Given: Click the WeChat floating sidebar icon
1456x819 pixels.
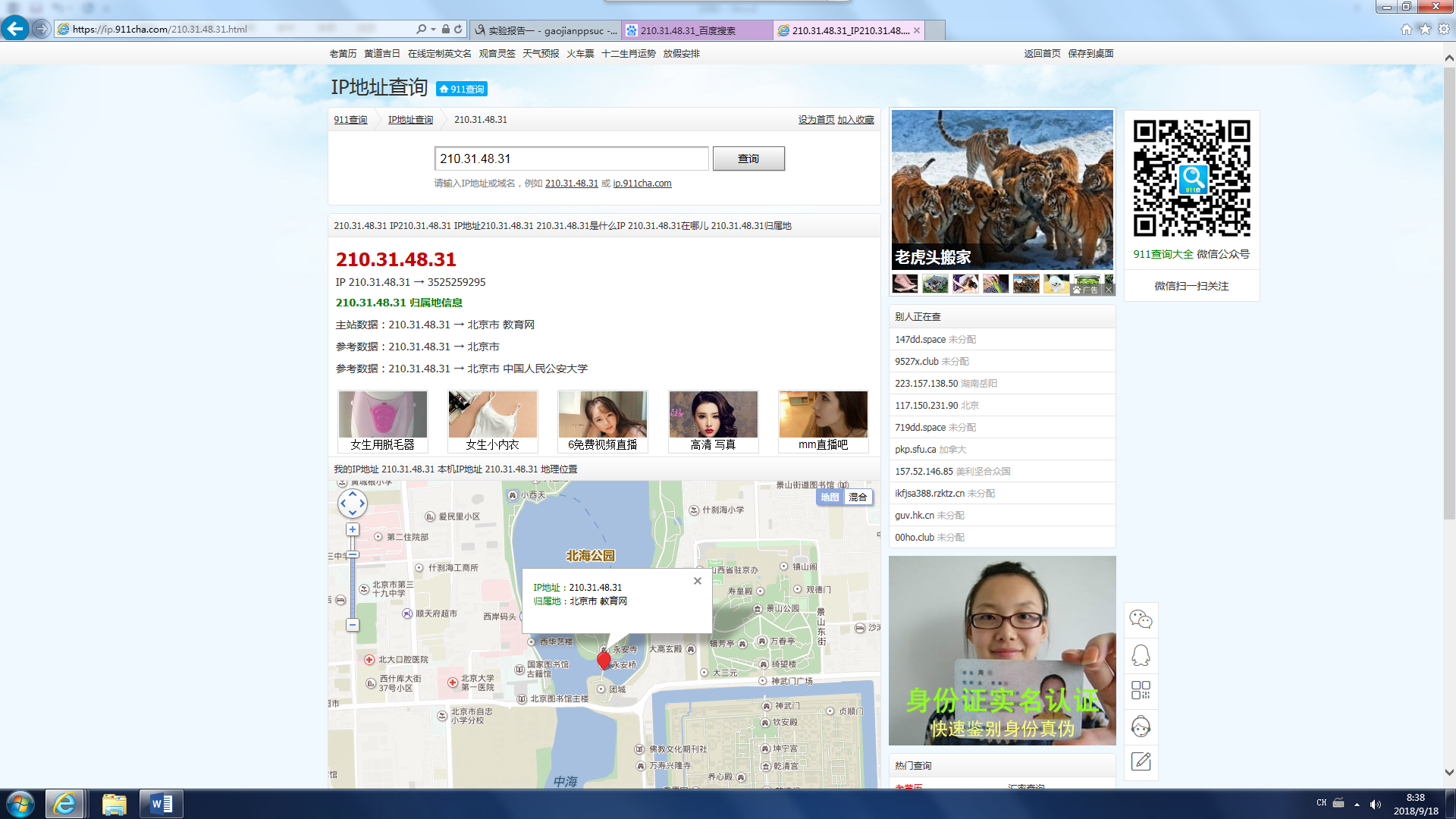Looking at the screenshot, I should [1141, 620].
